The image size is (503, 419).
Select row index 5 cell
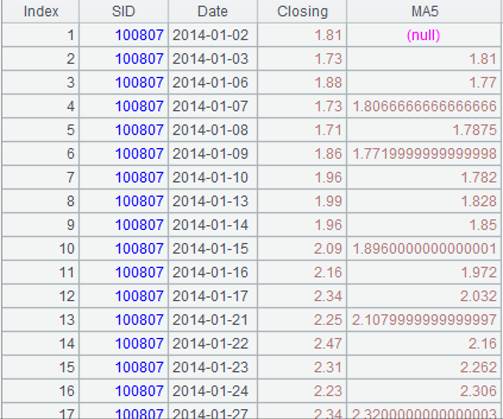click(x=41, y=130)
